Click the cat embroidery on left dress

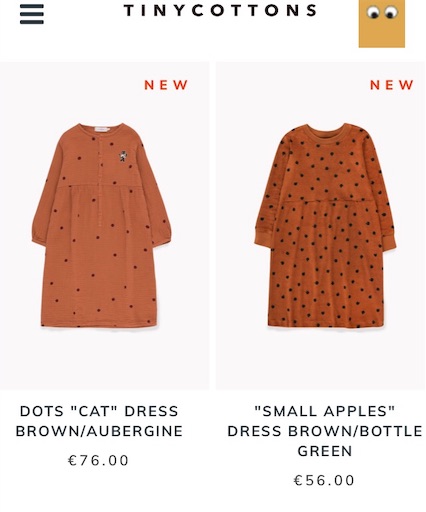(124, 156)
